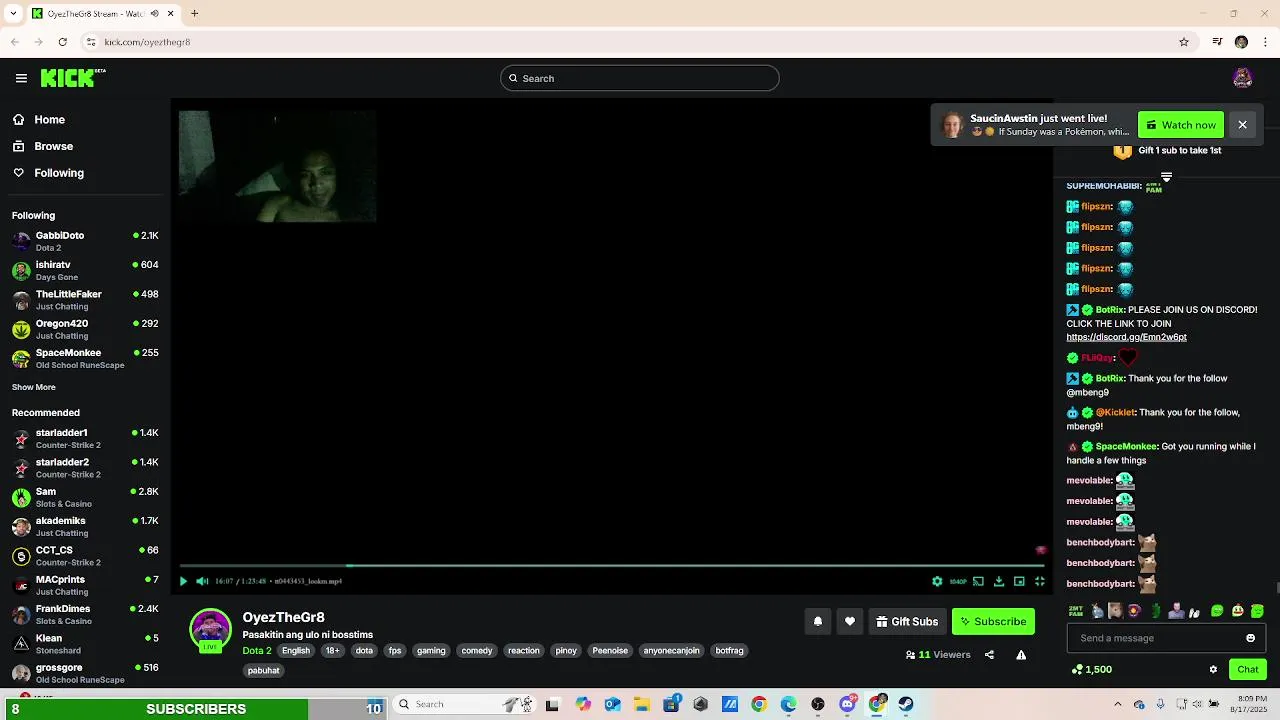Click the Kick logo
Image resolution: width=1280 pixels, height=720 pixels.
click(x=72, y=78)
